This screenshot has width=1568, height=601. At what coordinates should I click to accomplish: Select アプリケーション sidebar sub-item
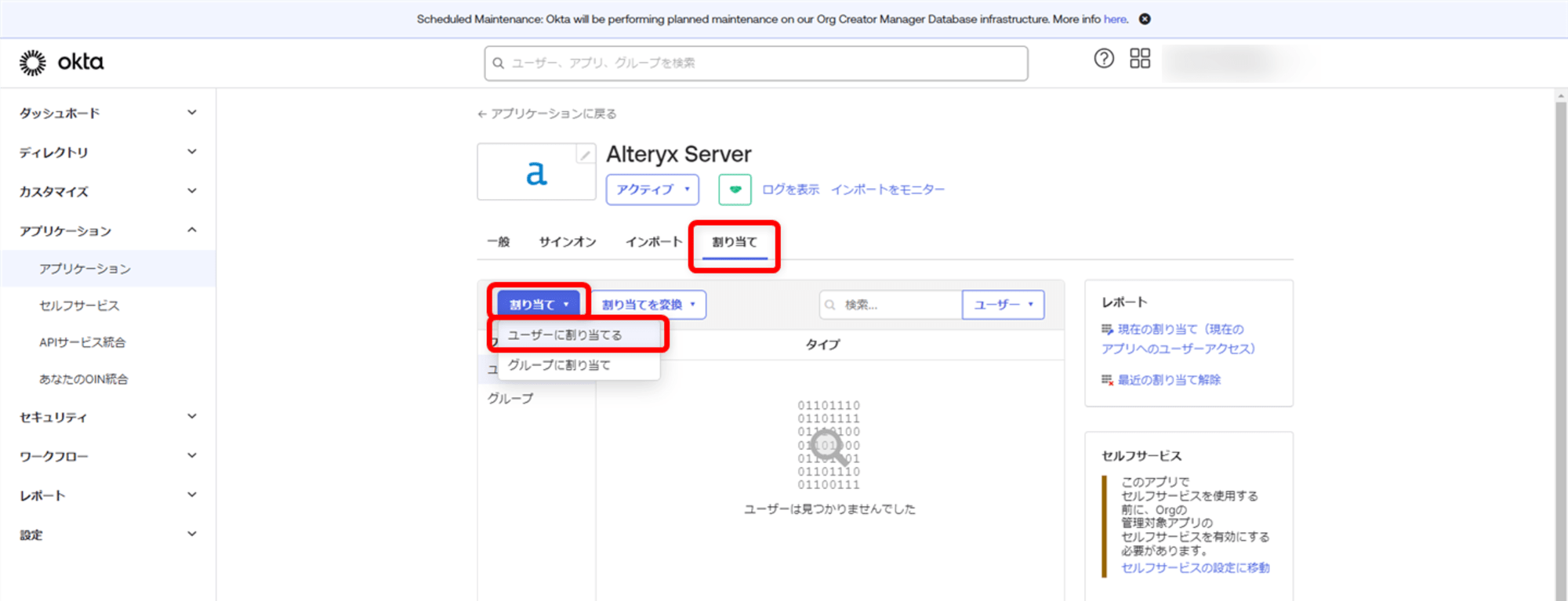[108, 269]
